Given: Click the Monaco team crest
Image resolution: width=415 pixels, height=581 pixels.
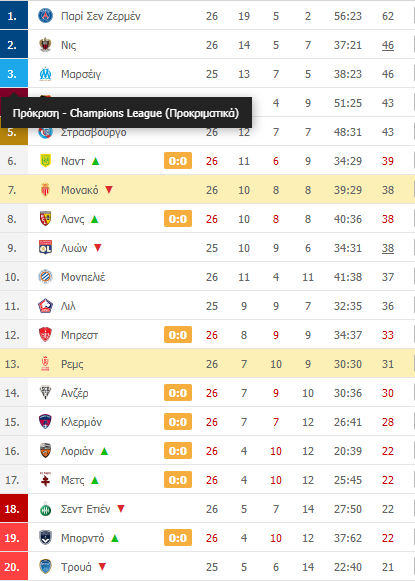Looking at the screenshot, I should [45, 190].
